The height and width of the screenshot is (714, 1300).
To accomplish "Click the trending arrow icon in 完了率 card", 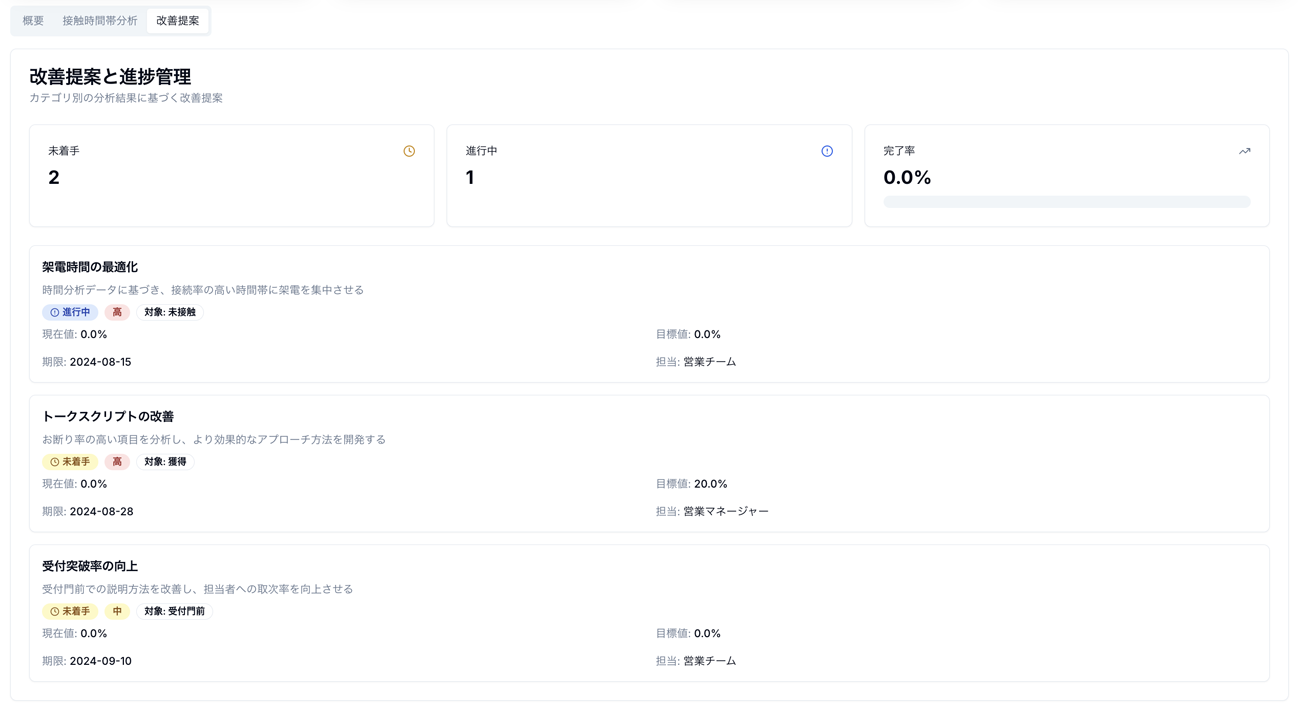I will point(1245,151).
